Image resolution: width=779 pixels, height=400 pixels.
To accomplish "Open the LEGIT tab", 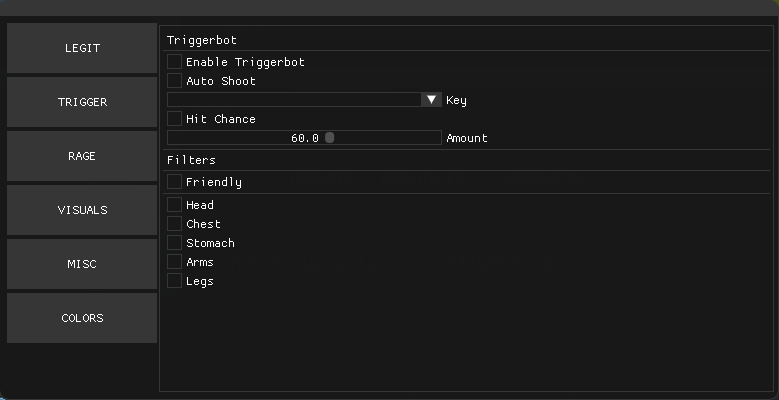I will 82,48.
